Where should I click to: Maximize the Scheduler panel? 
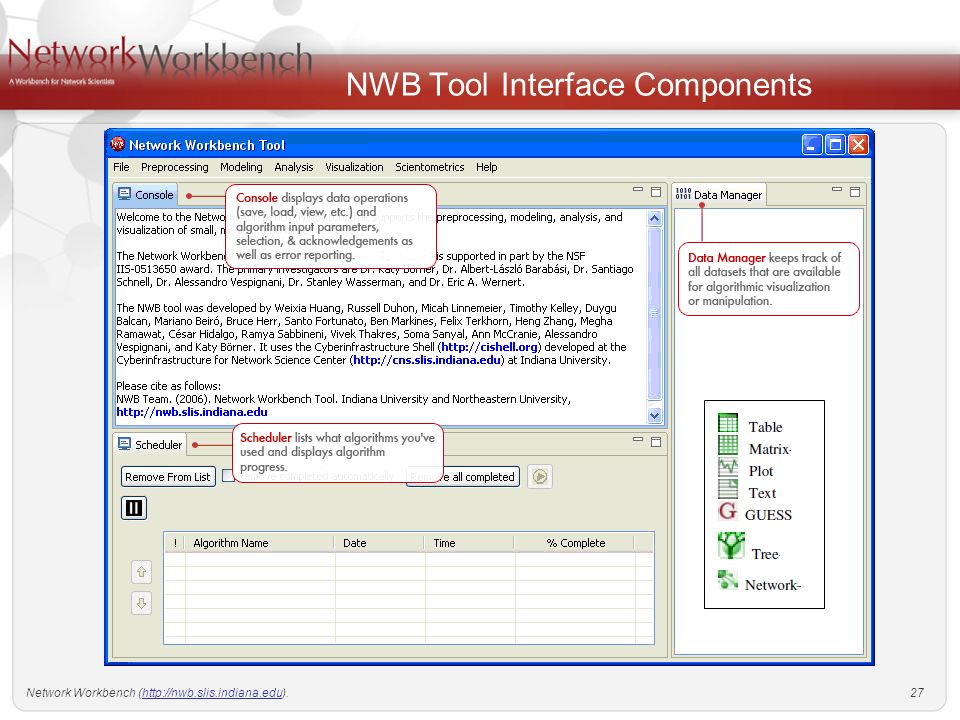pyautogui.click(x=656, y=441)
